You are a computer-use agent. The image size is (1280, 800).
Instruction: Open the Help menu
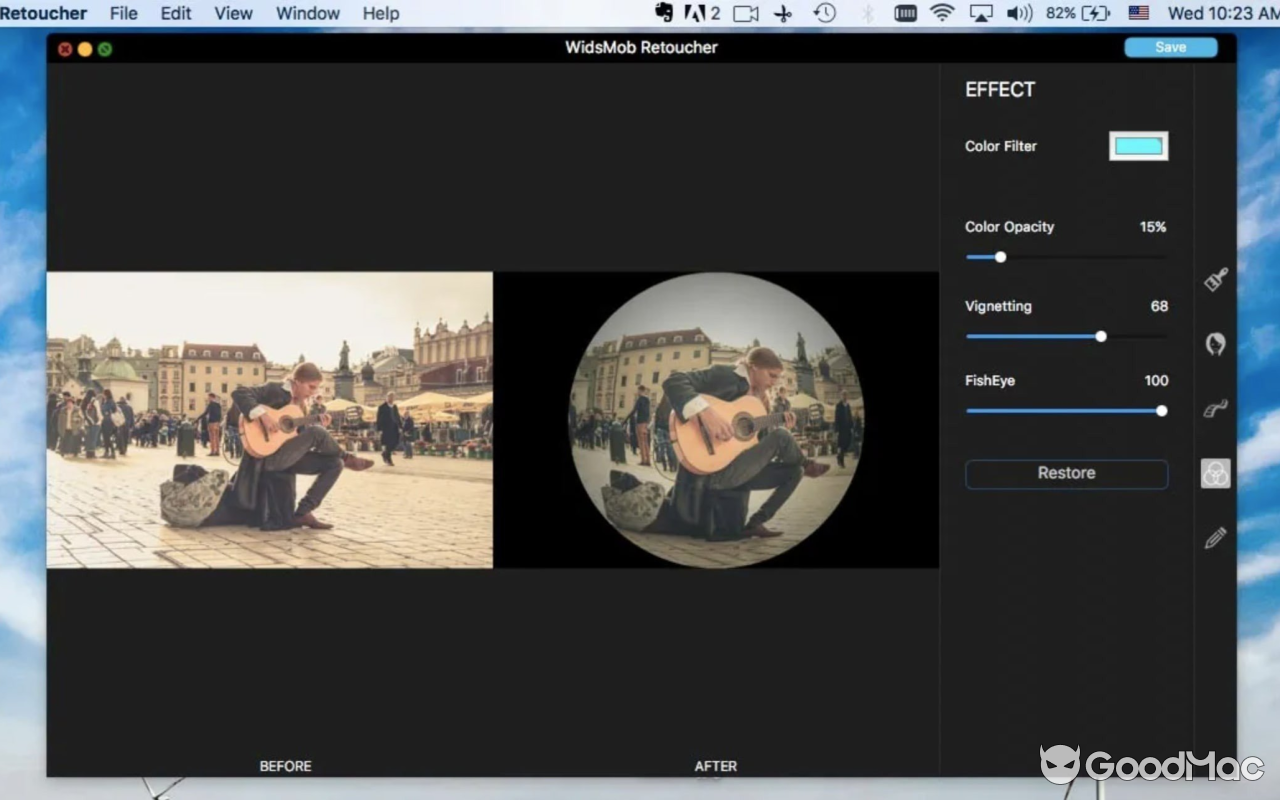380,13
